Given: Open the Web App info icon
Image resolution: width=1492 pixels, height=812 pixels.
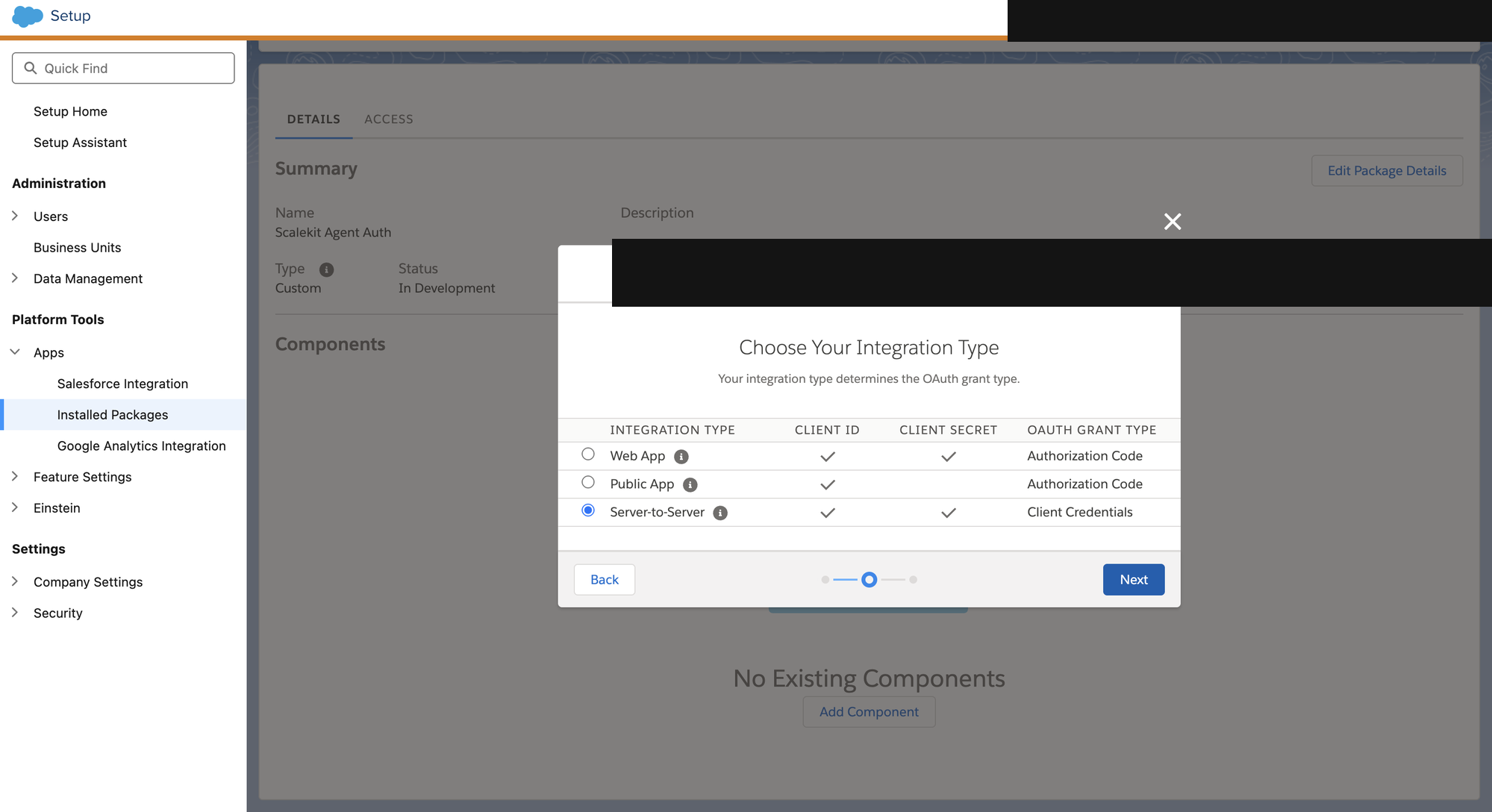Looking at the screenshot, I should point(681,457).
